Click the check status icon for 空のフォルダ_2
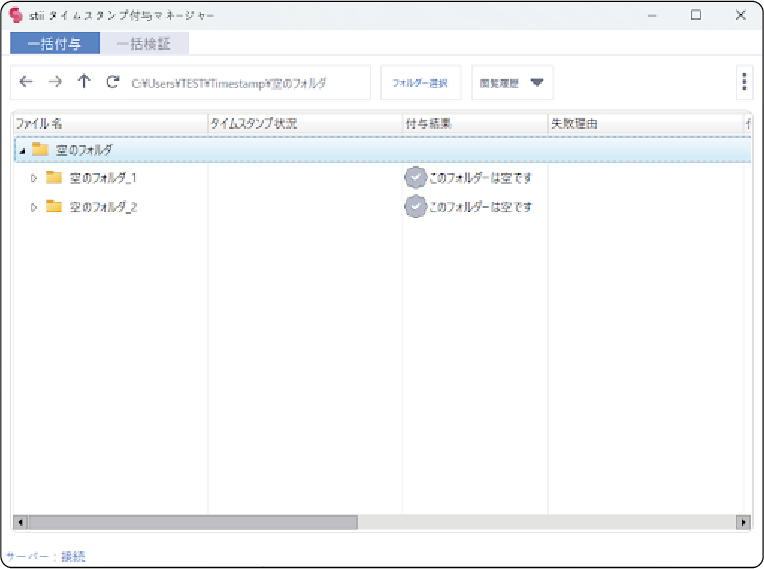The width and height of the screenshot is (764, 569). 415,207
